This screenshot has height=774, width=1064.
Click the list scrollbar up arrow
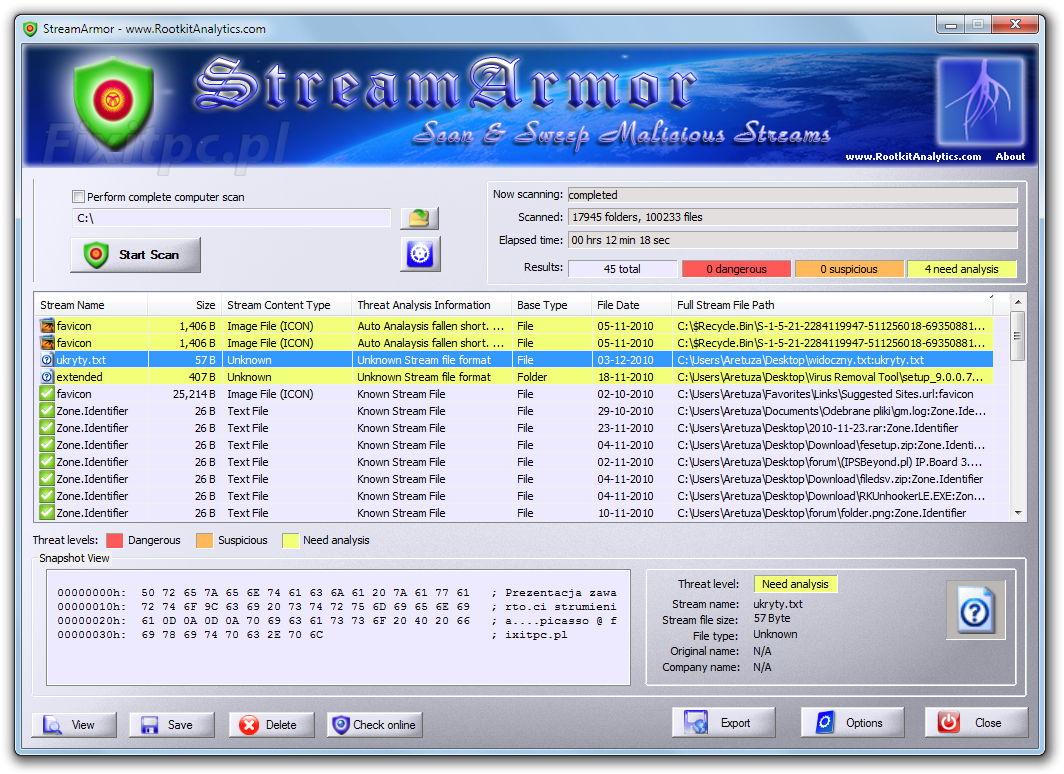coord(1017,302)
